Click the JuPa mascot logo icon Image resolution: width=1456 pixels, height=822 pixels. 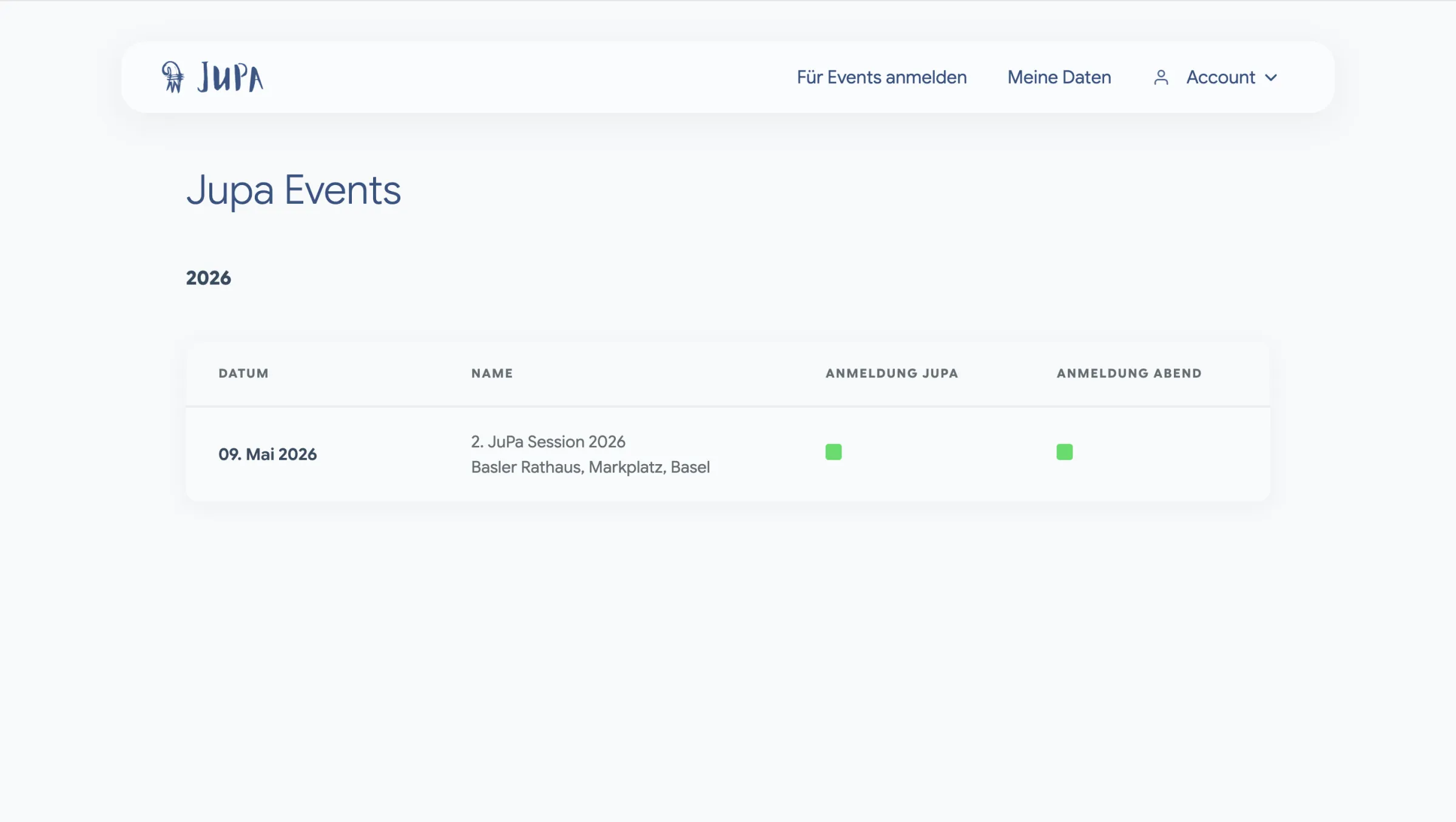tap(172, 77)
